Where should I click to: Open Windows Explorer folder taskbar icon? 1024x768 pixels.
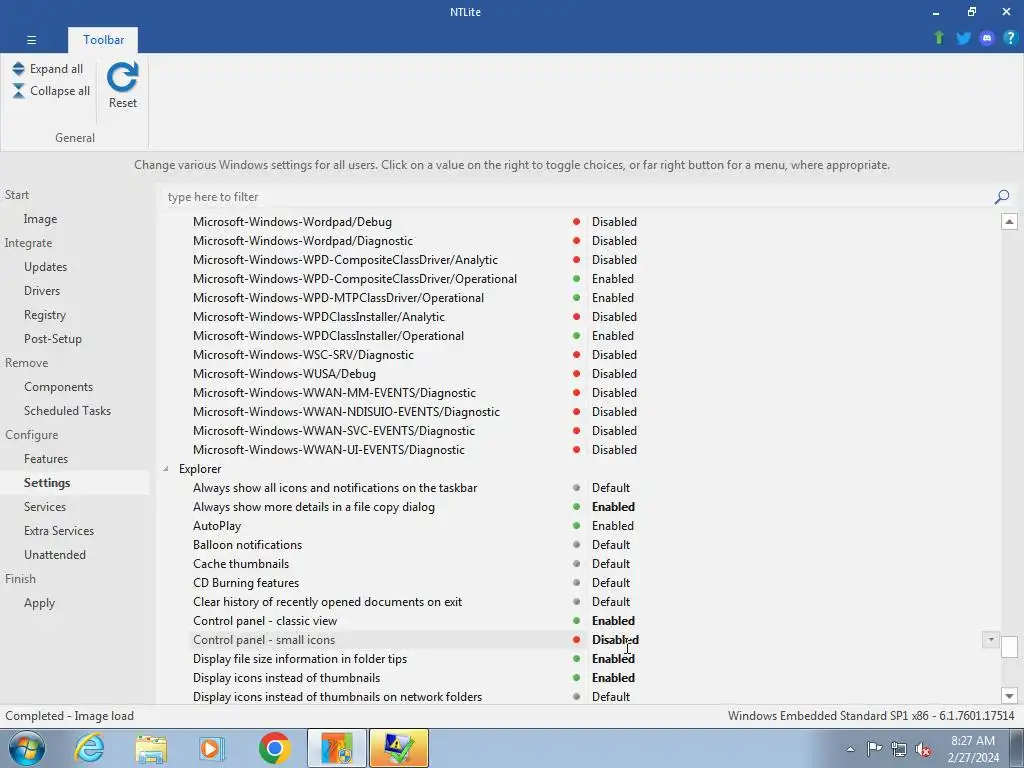point(151,748)
